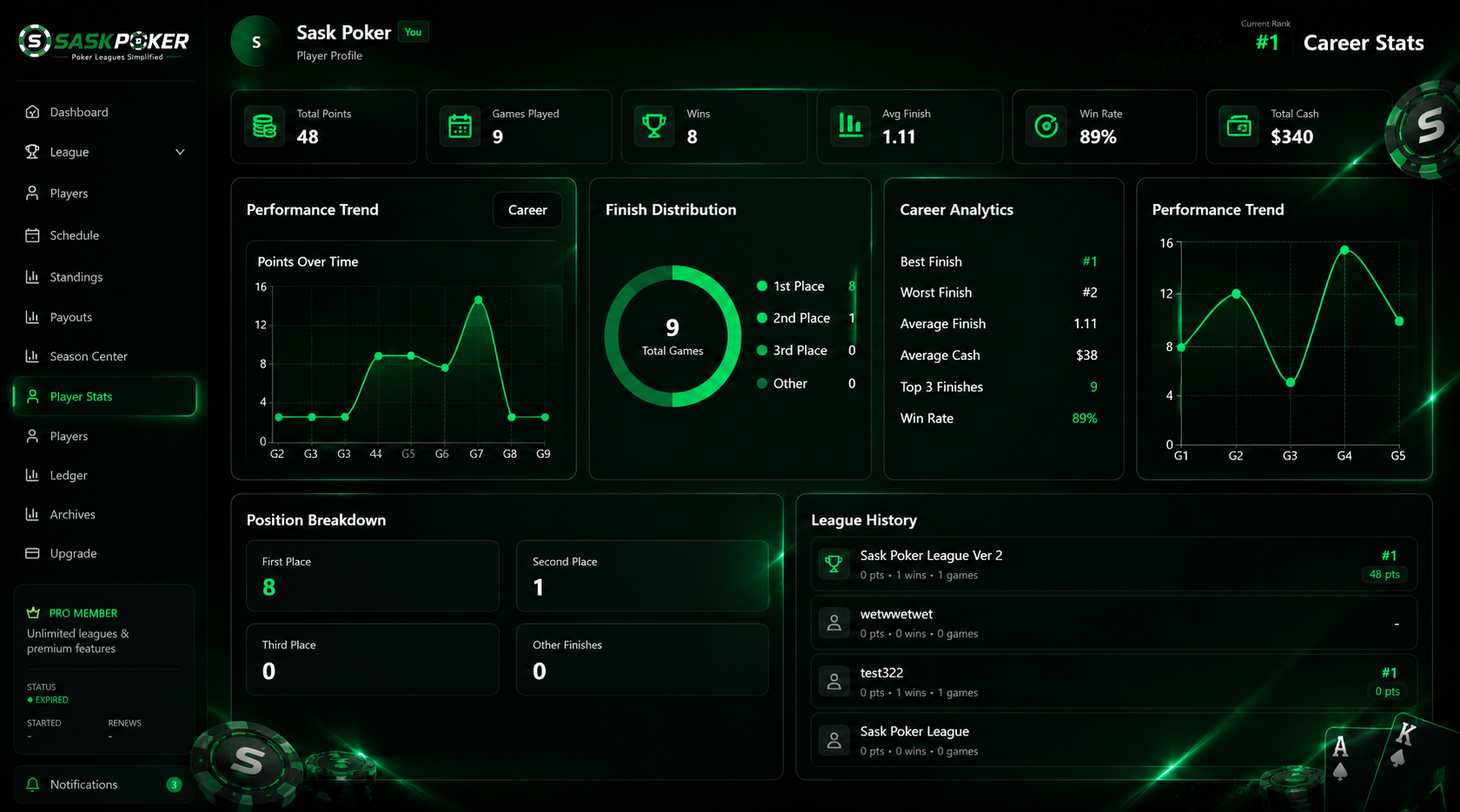The image size is (1460, 812).
Task: Click the Other Finishes breakdown card
Action: click(x=643, y=659)
